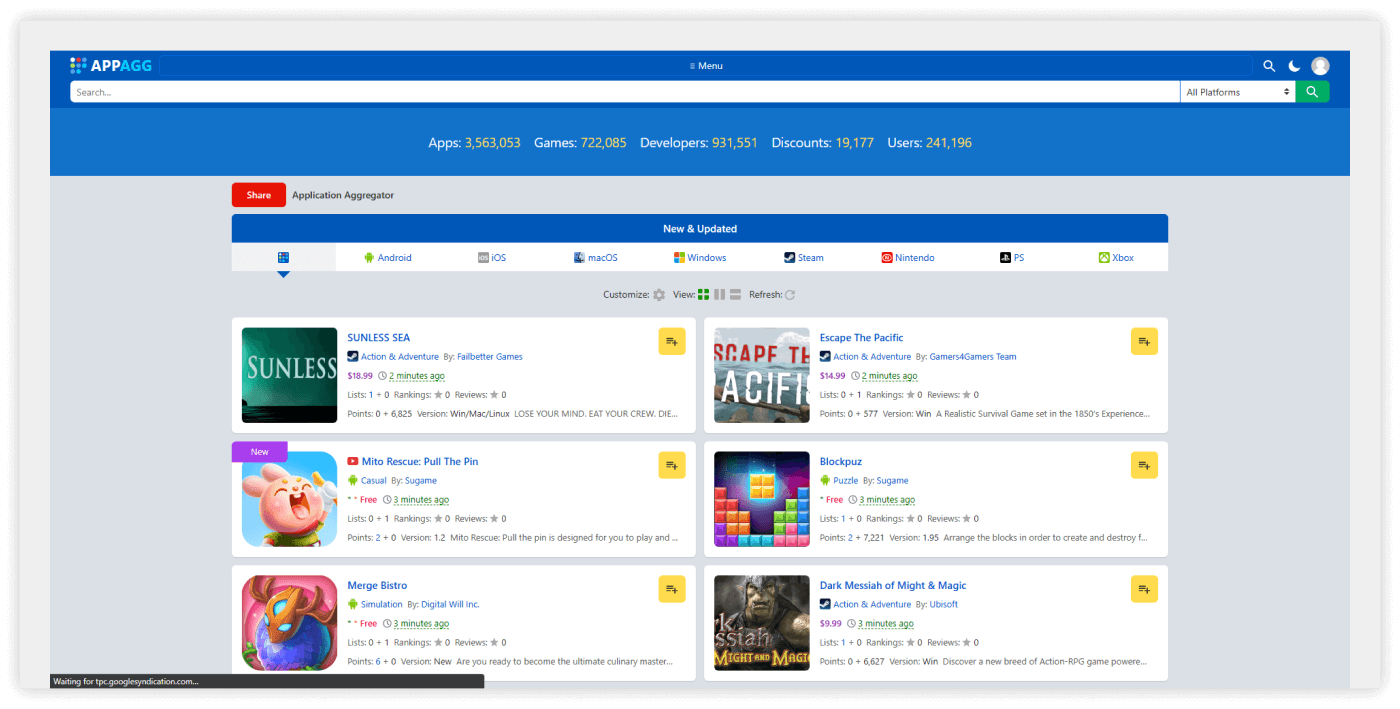Click the $18.99 price of SUNLESS SEA

point(360,376)
